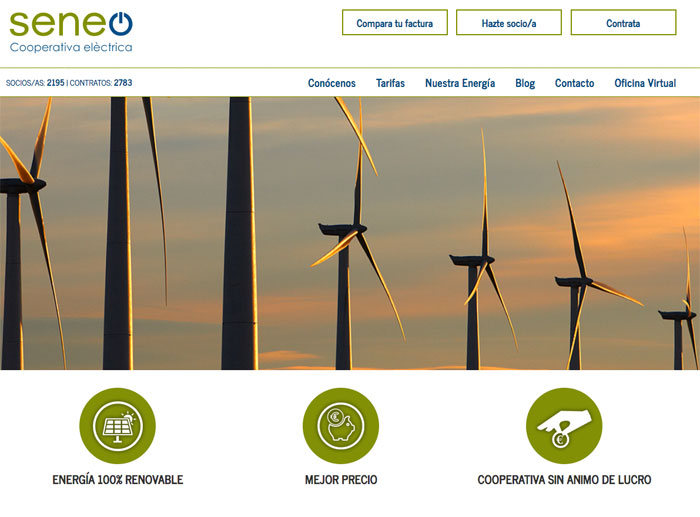Screen dimensions: 700x517
Task: Visit the Blog link
Action: tap(525, 83)
